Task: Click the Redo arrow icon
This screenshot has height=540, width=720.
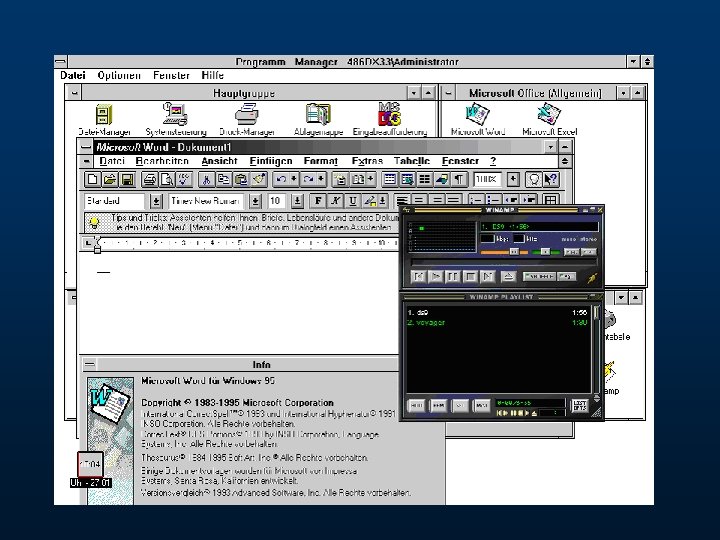Action: (308, 179)
